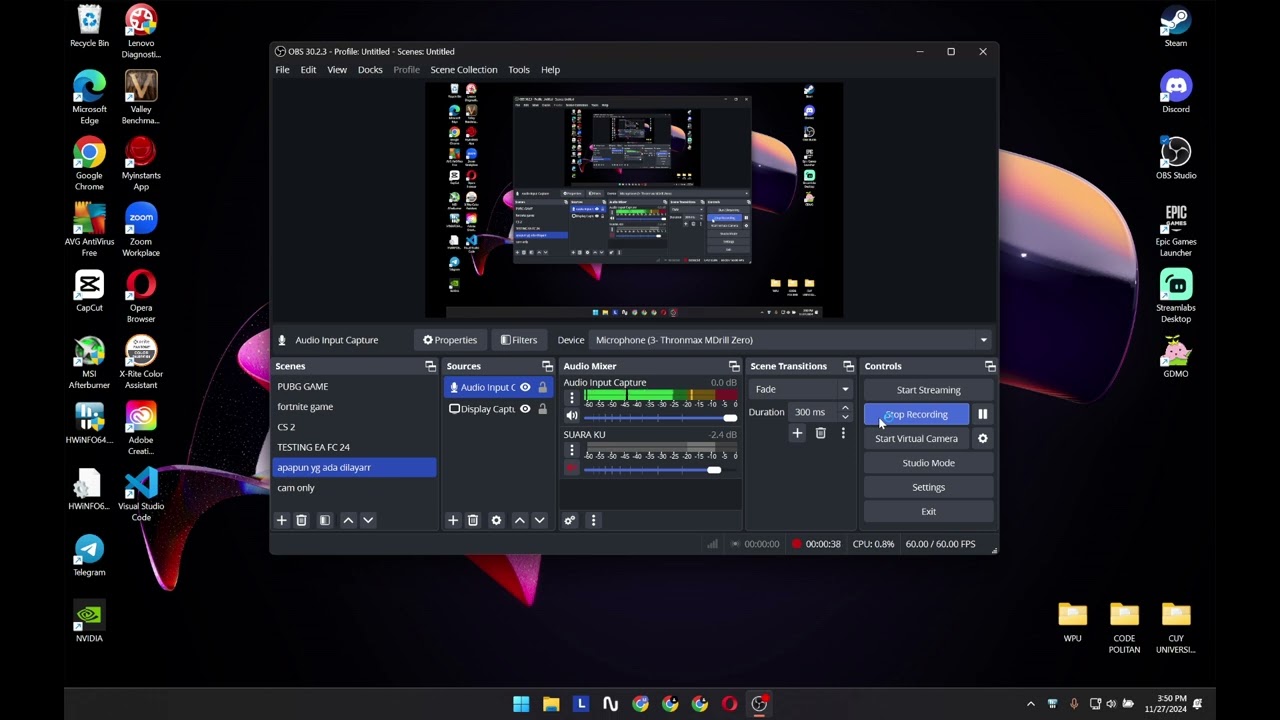Select the cam only scene
This screenshot has width=1280, height=720.
(x=355, y=488)
